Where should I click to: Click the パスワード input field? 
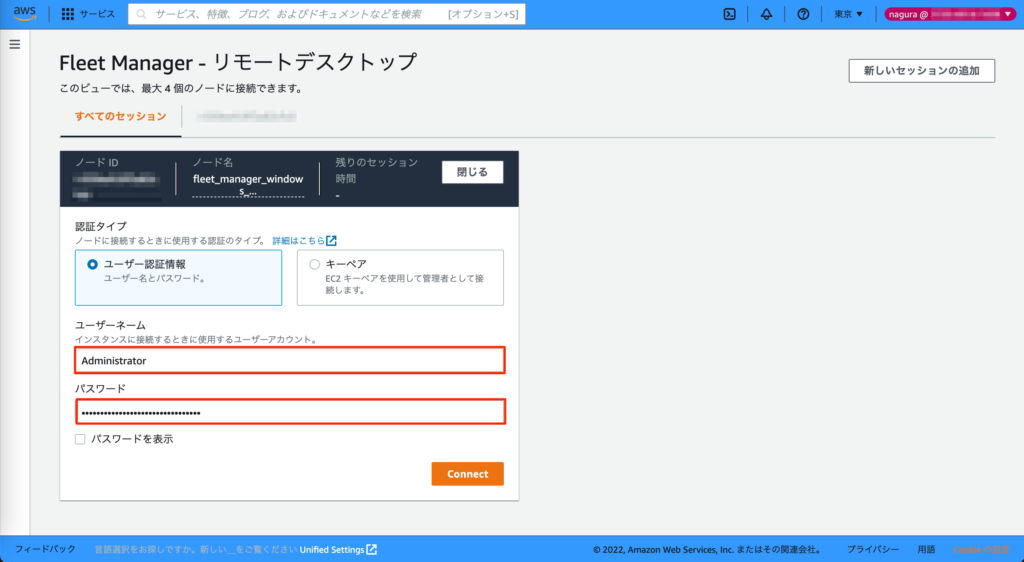click(290, 412)
